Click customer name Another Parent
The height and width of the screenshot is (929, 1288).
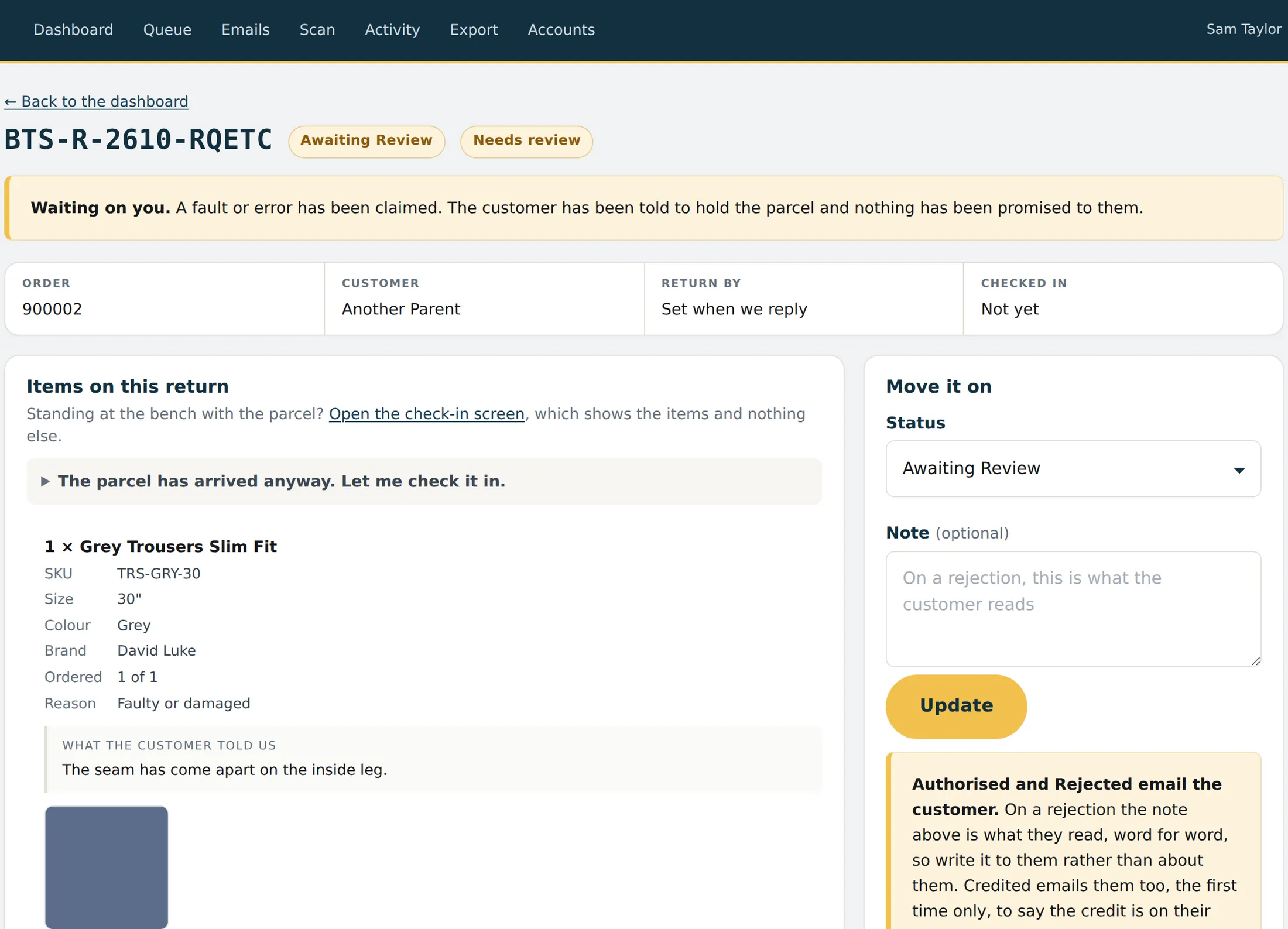[x=401, y=309]
